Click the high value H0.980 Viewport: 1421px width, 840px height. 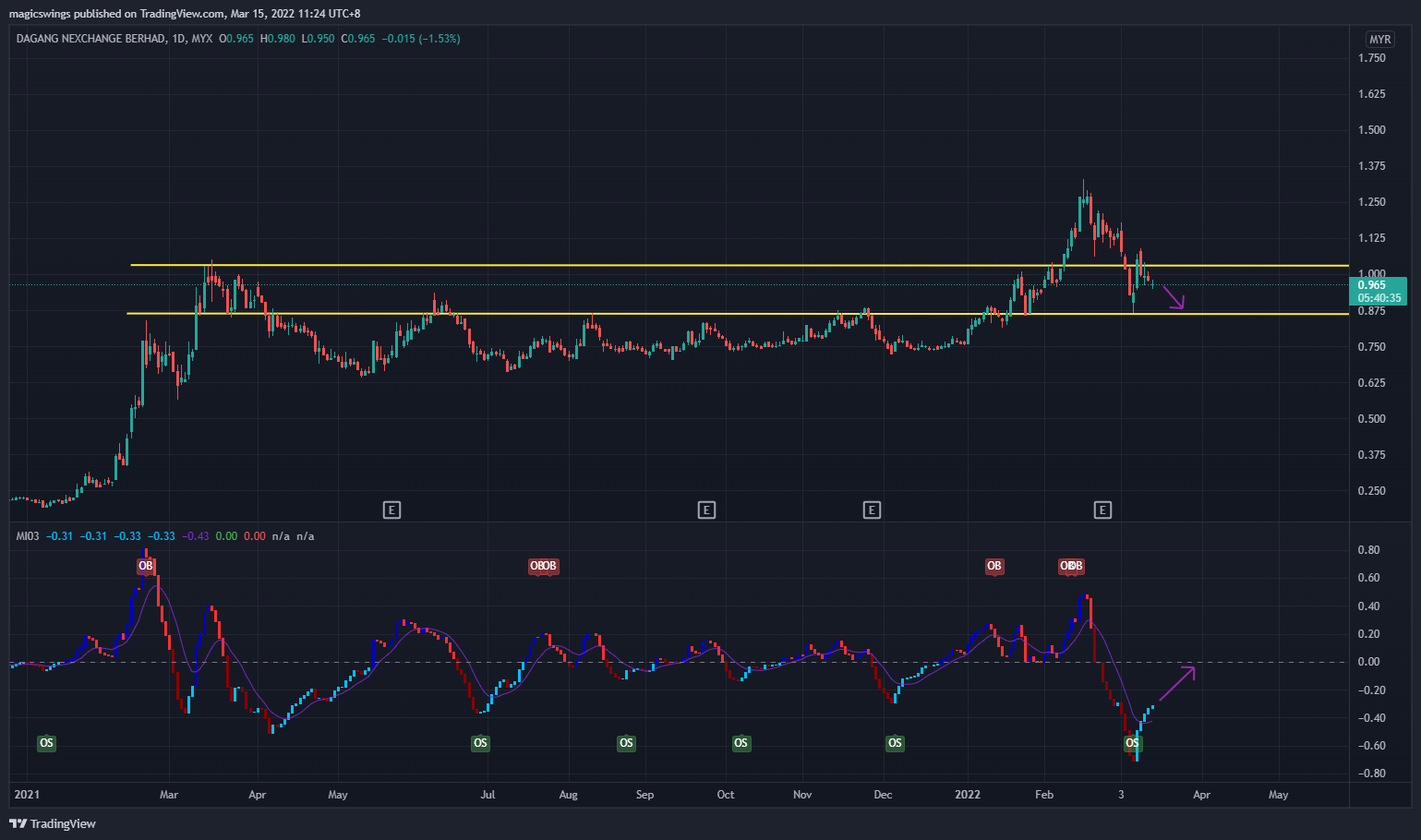coord(278,39)
